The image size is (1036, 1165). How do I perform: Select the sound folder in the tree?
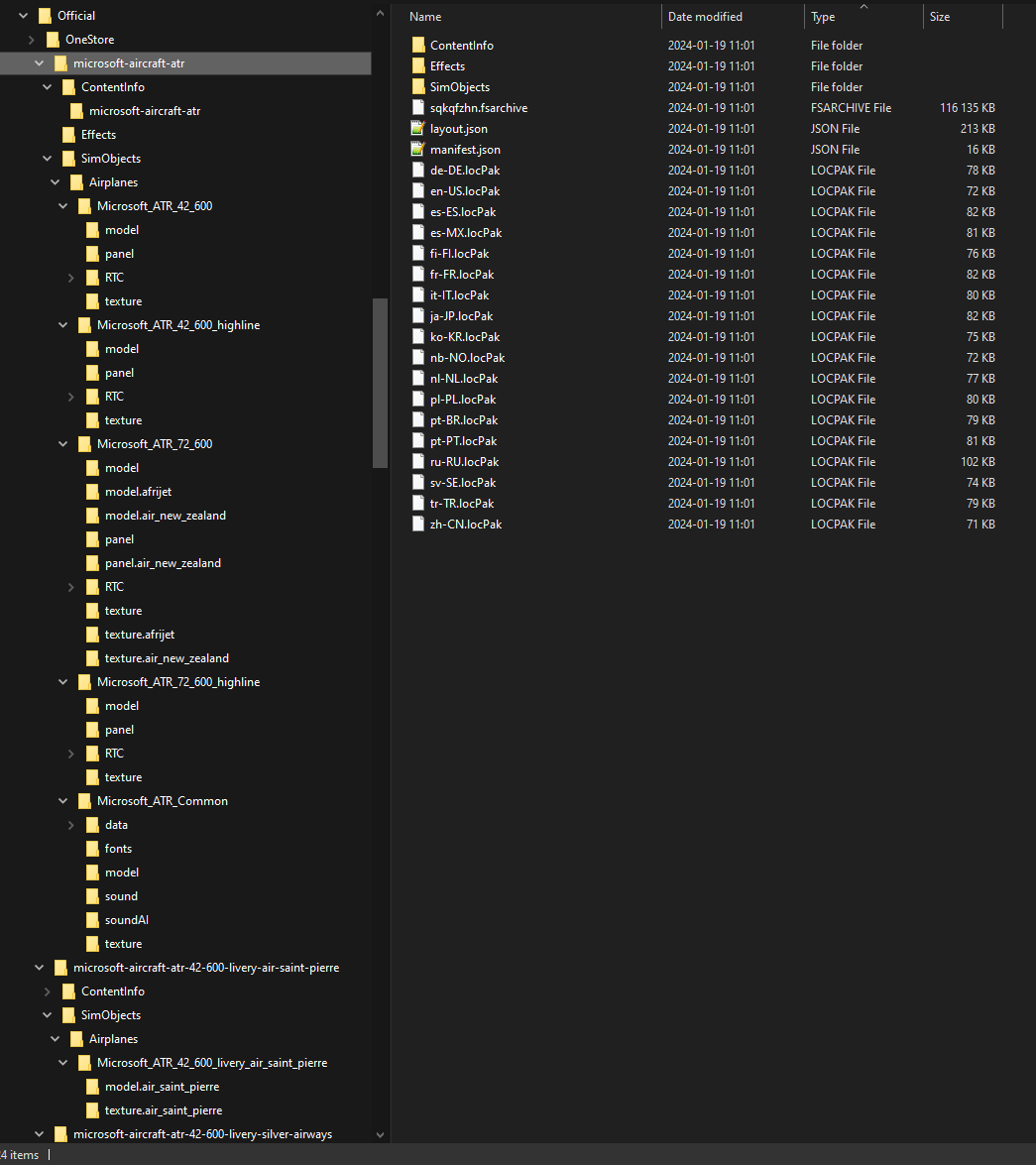point(121,896)
